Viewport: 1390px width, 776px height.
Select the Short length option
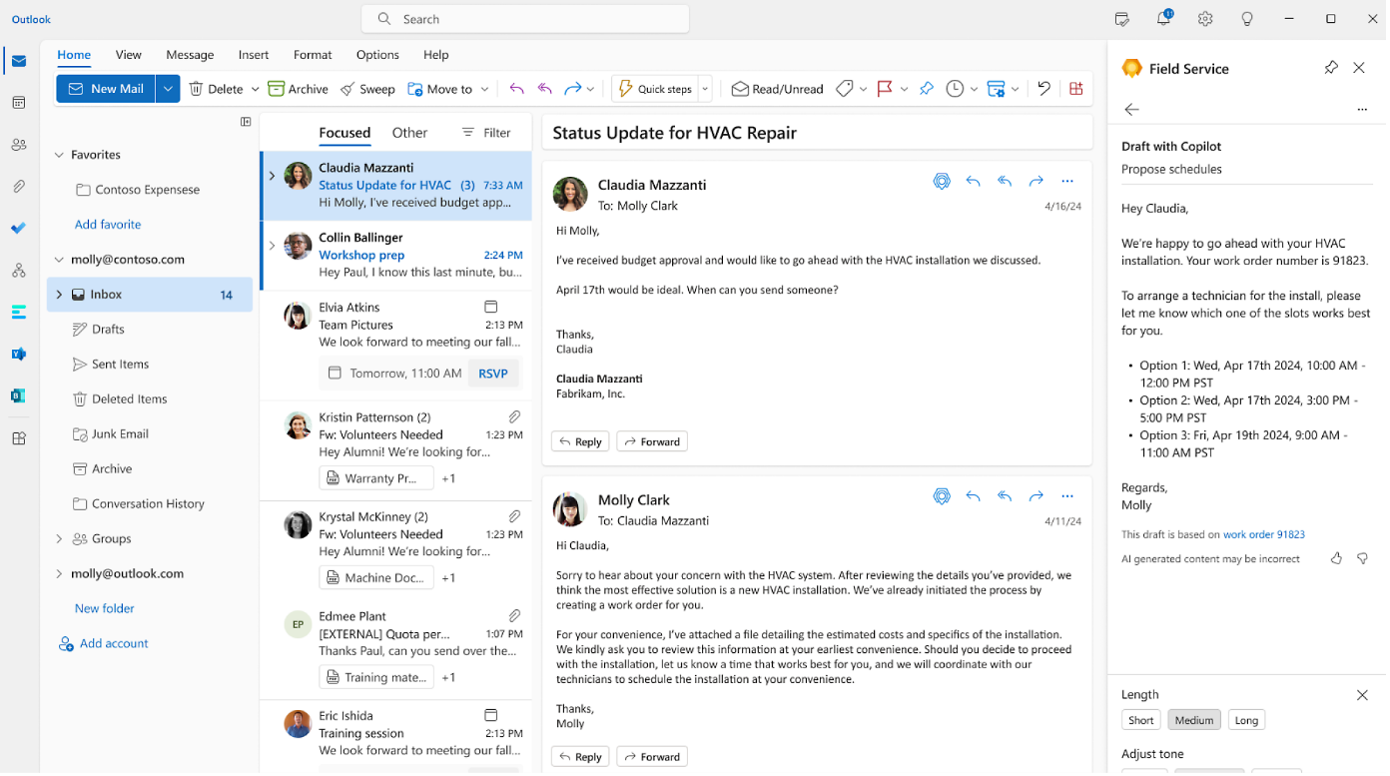pos(1140,720)
